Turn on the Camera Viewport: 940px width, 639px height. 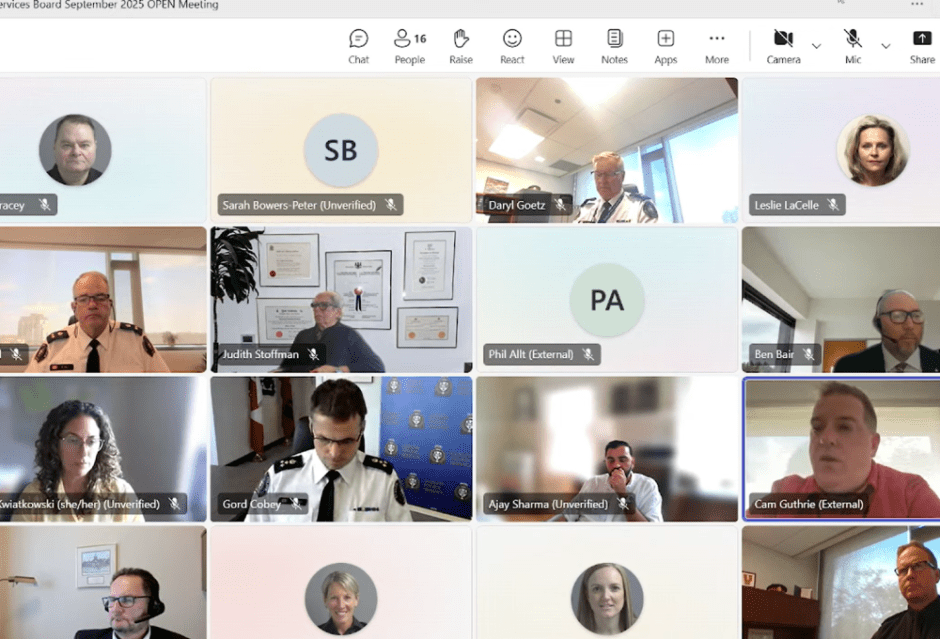coord(783,46)
